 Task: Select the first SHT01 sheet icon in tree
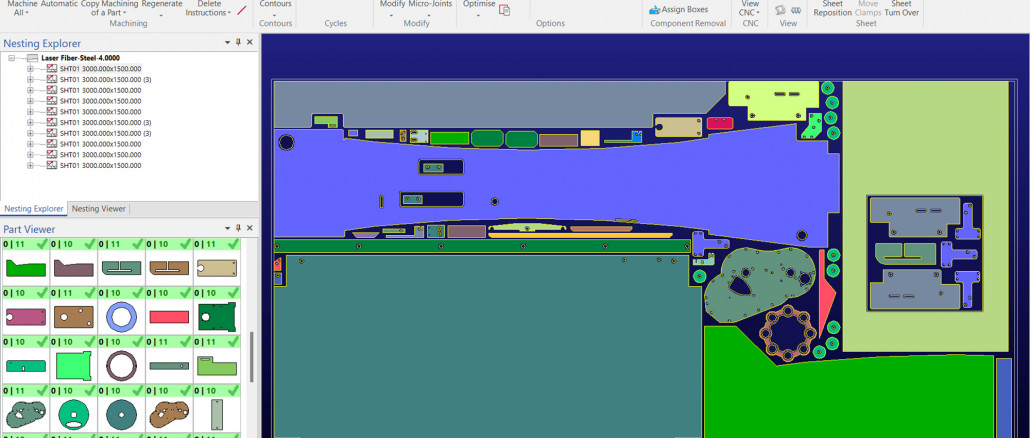(52, 69)
